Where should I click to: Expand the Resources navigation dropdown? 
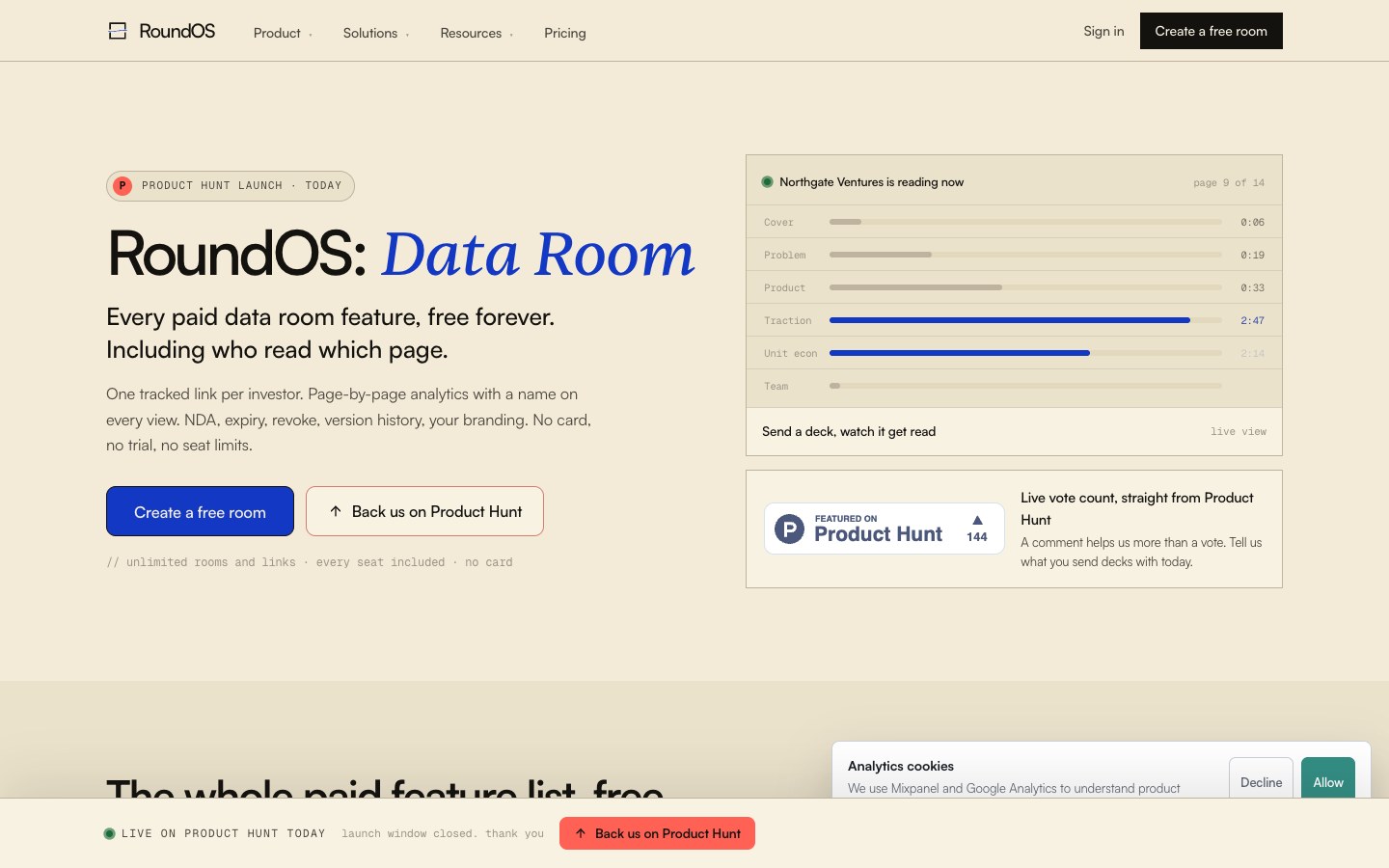(x=477, y=33)
